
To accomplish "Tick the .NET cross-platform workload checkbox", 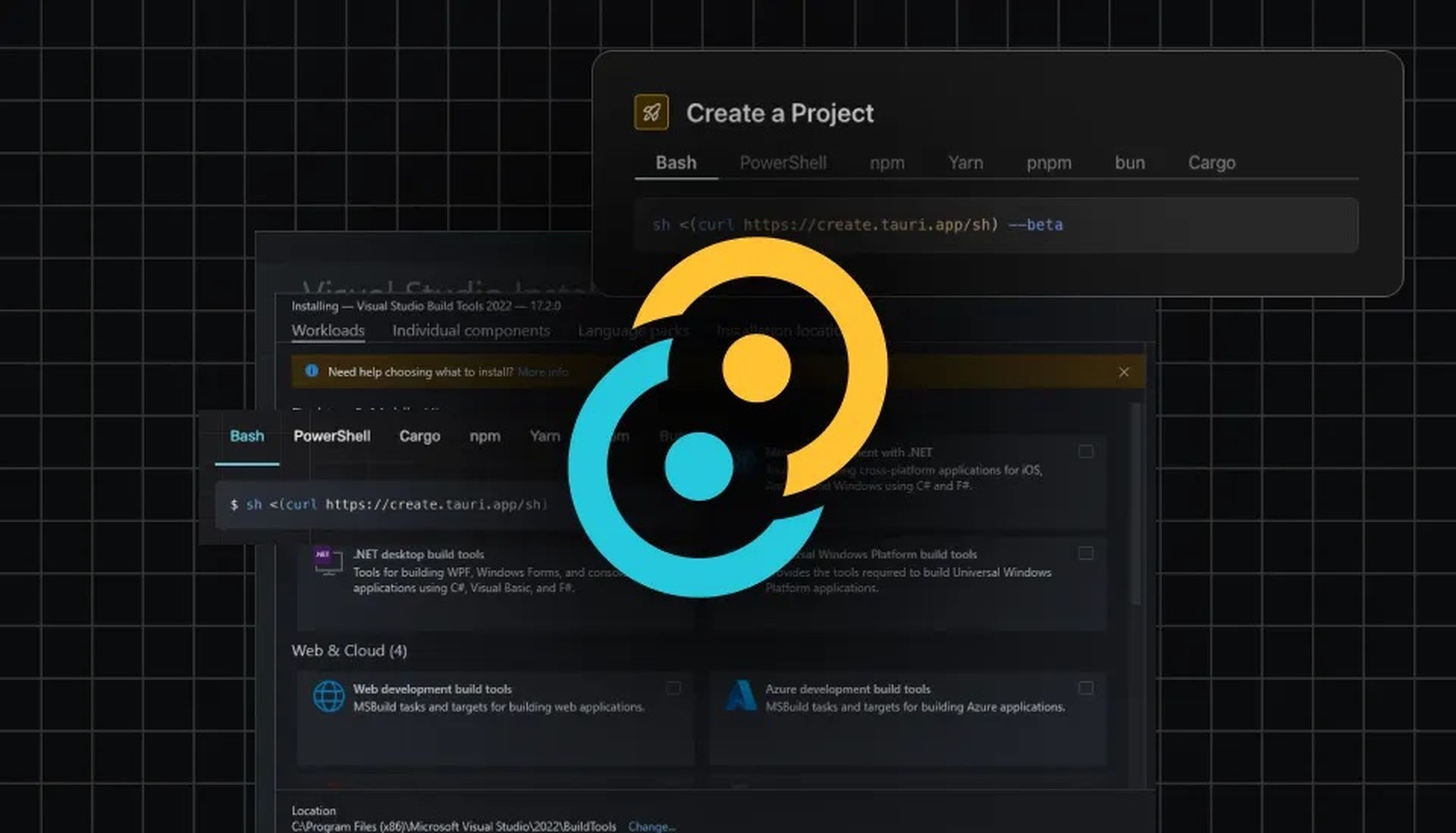I will [1085, 451].
